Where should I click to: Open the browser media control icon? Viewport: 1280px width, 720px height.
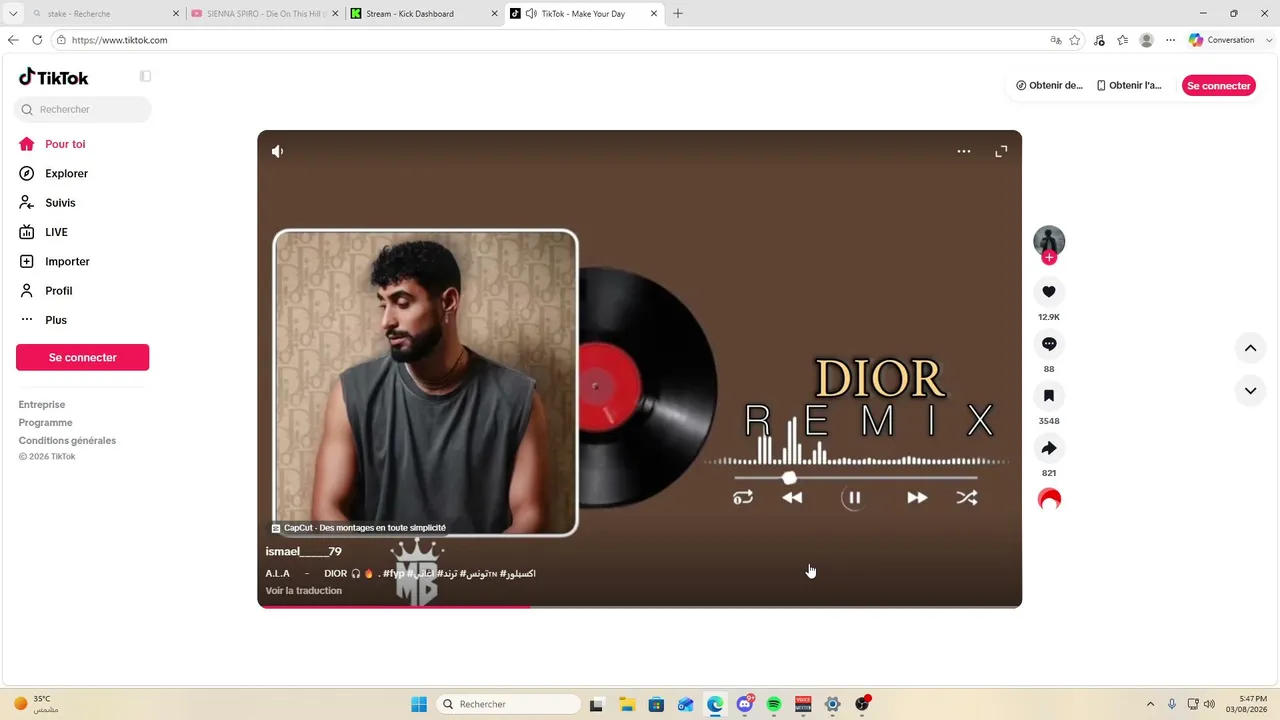click(x=1099, y=40)
